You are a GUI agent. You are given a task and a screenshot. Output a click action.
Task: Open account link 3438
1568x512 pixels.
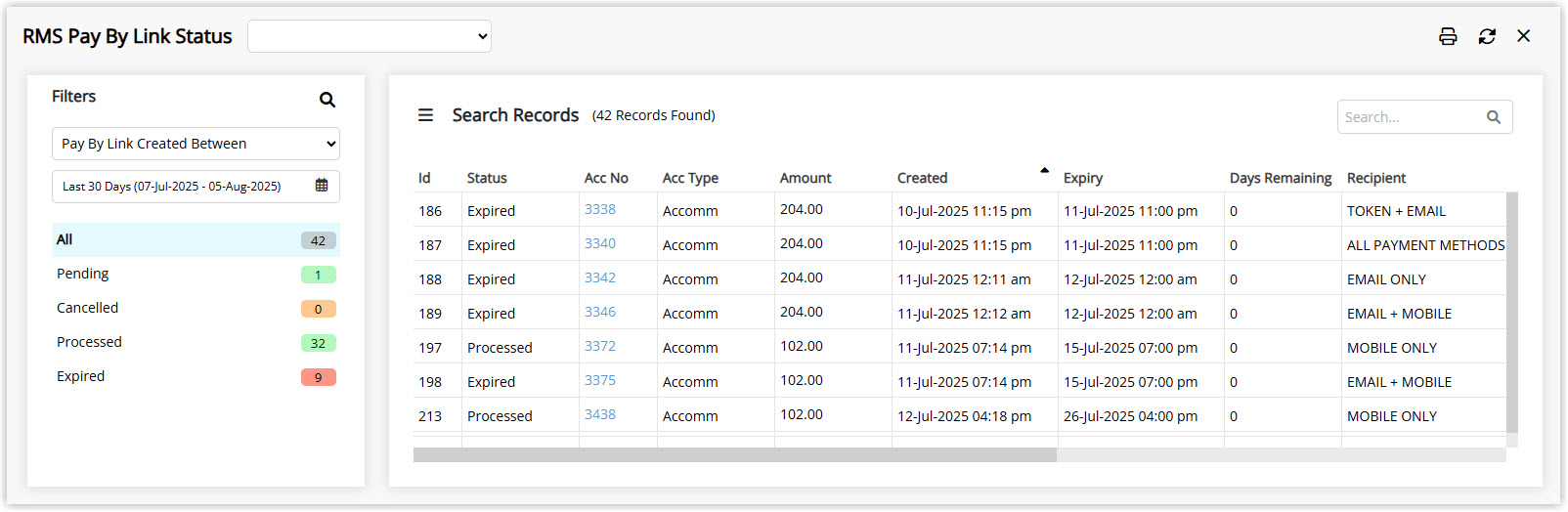(x=600, y=414)
